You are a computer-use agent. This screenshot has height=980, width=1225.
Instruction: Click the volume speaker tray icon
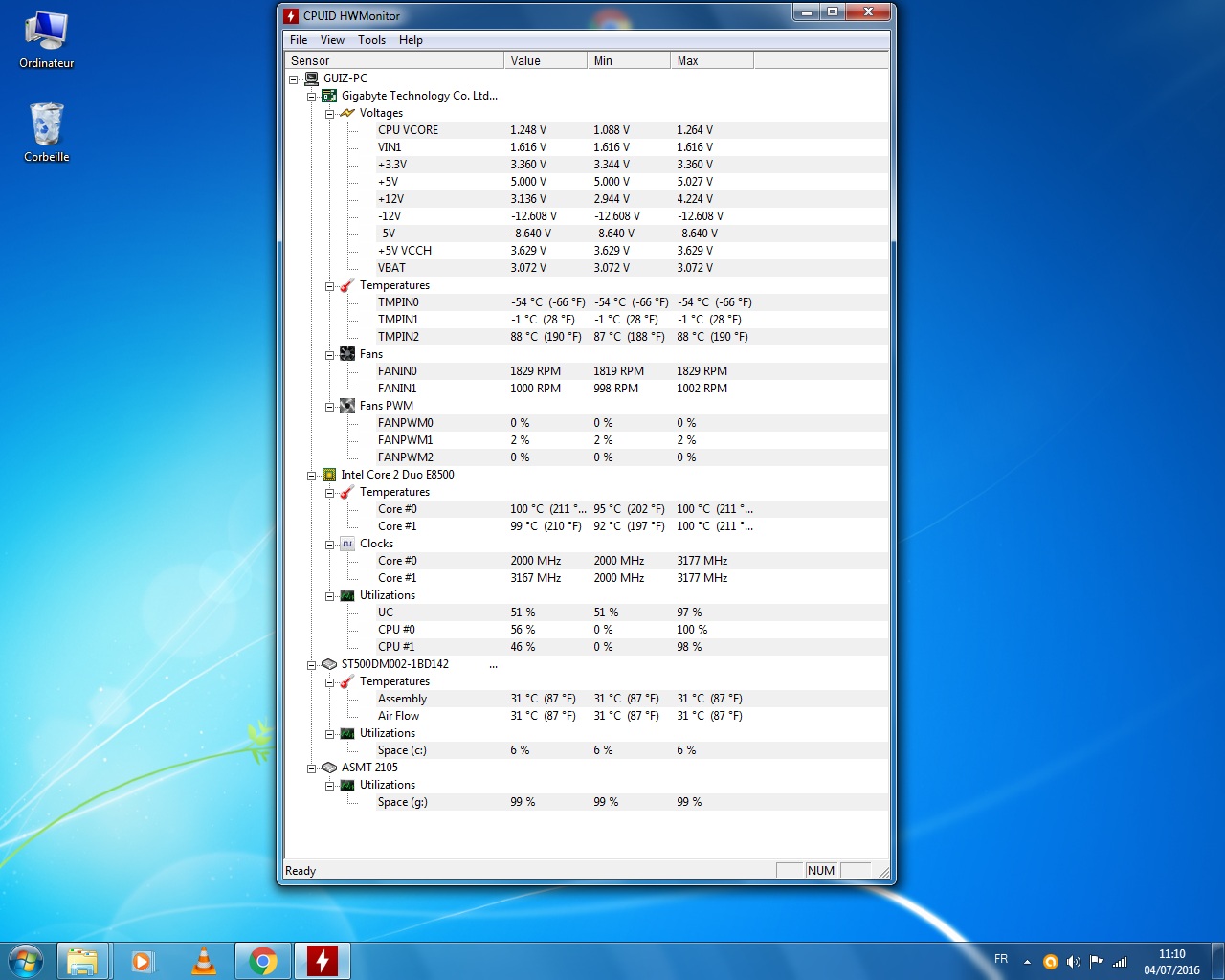1073,961
